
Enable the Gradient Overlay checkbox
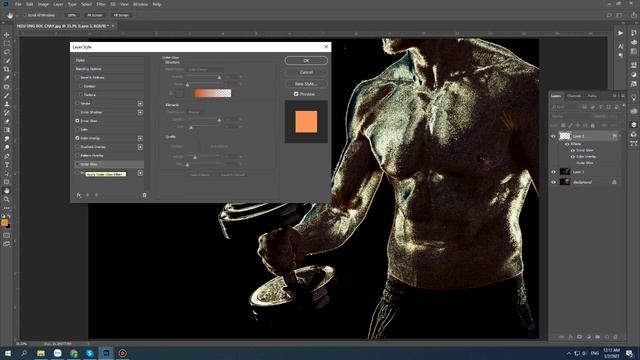(x=77, y=147)
